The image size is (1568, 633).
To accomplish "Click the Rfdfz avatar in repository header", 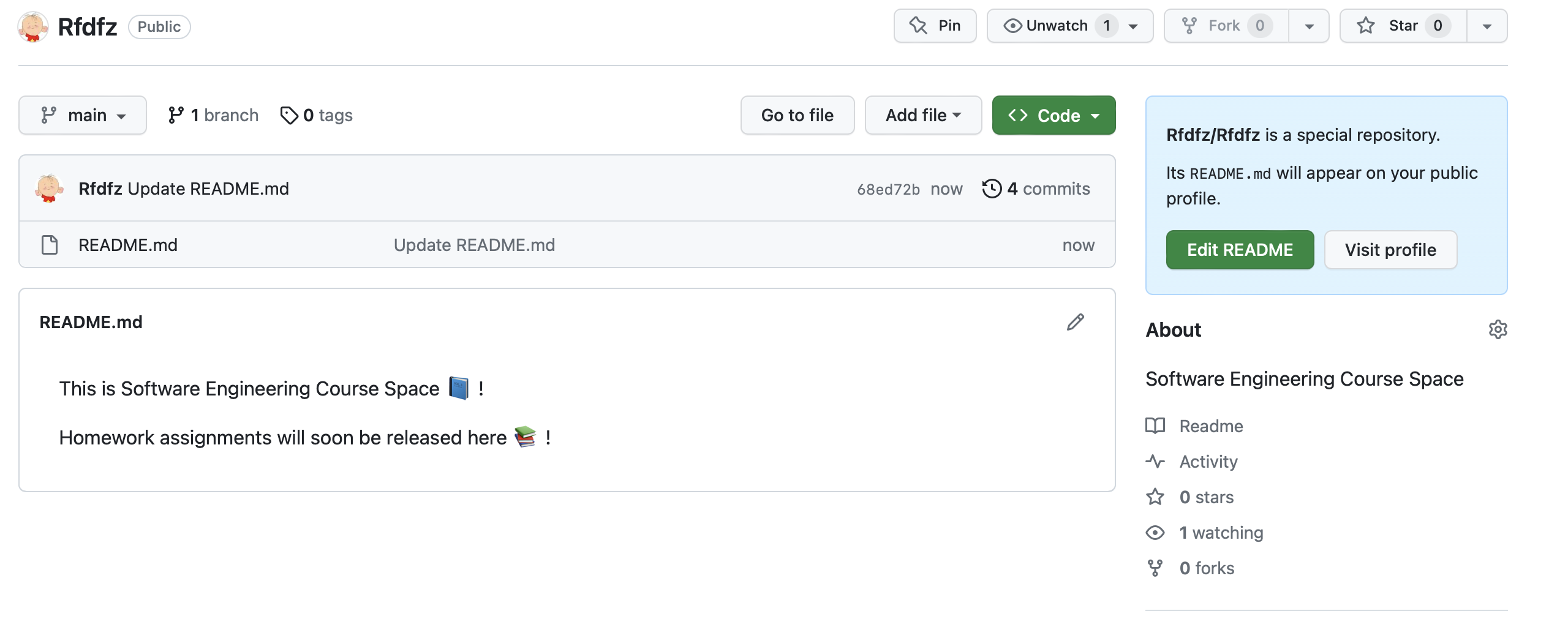I will [33, 27].
